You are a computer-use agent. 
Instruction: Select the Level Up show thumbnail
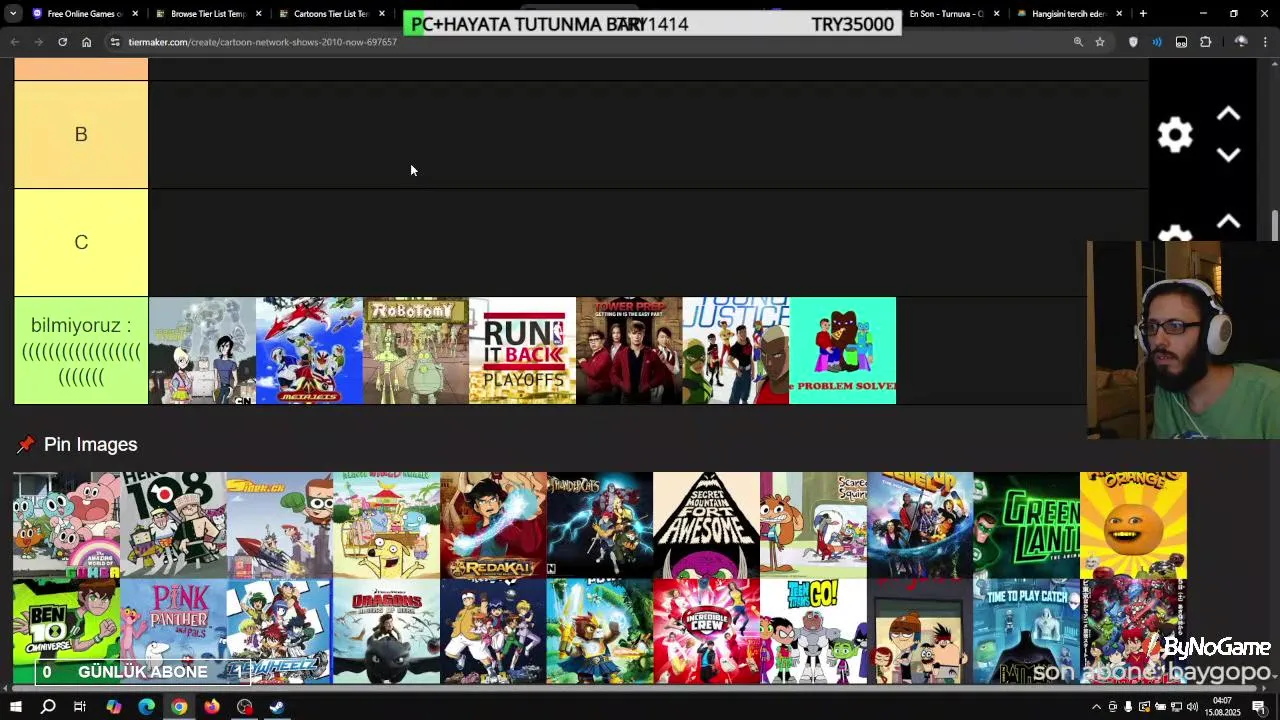920,525
